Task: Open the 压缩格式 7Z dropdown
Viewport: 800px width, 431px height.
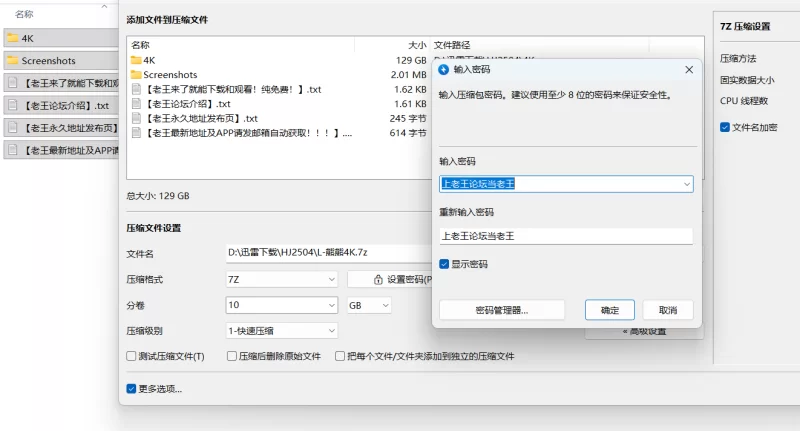Action: point(282,280)
